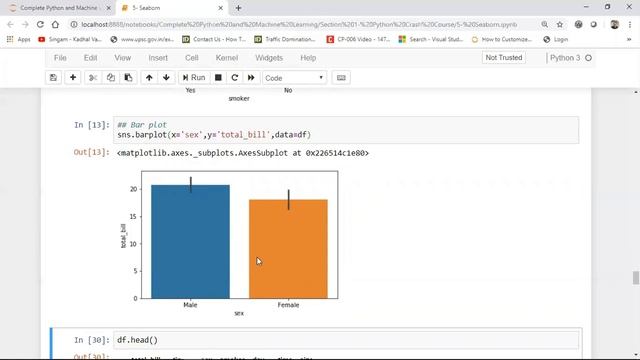Click the matplotlib AxesSubplot output text

point(242,153)
